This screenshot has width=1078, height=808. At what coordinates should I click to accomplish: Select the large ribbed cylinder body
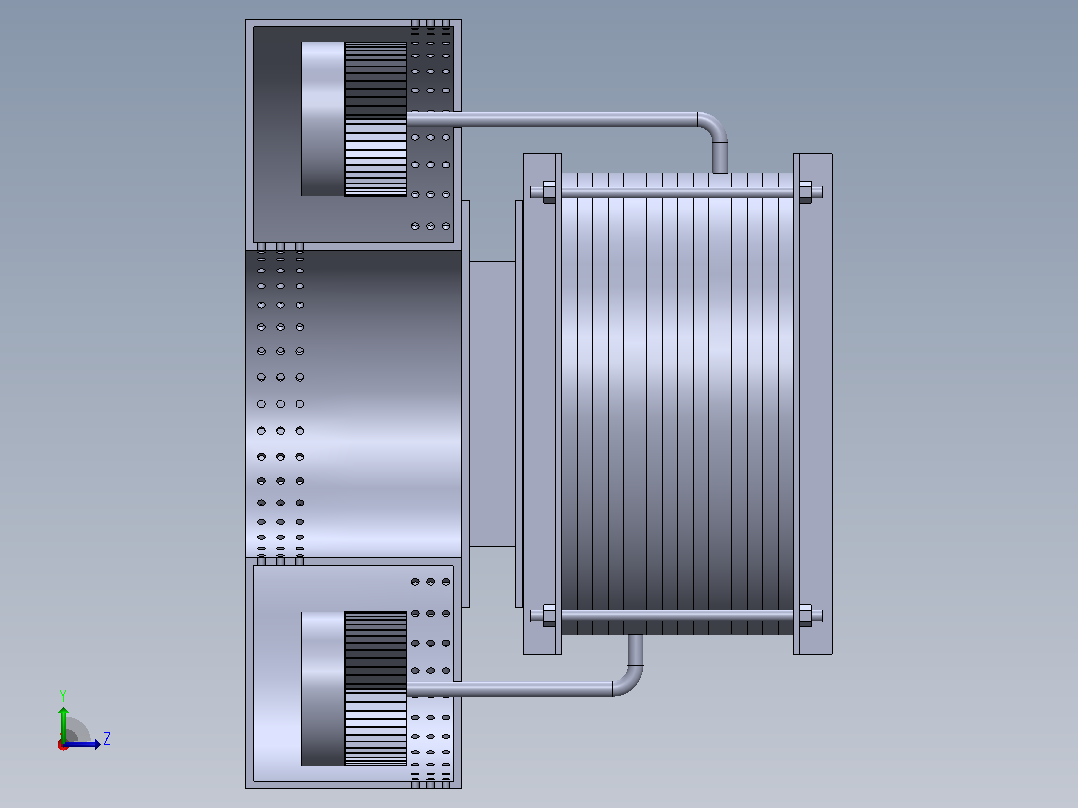677,404
